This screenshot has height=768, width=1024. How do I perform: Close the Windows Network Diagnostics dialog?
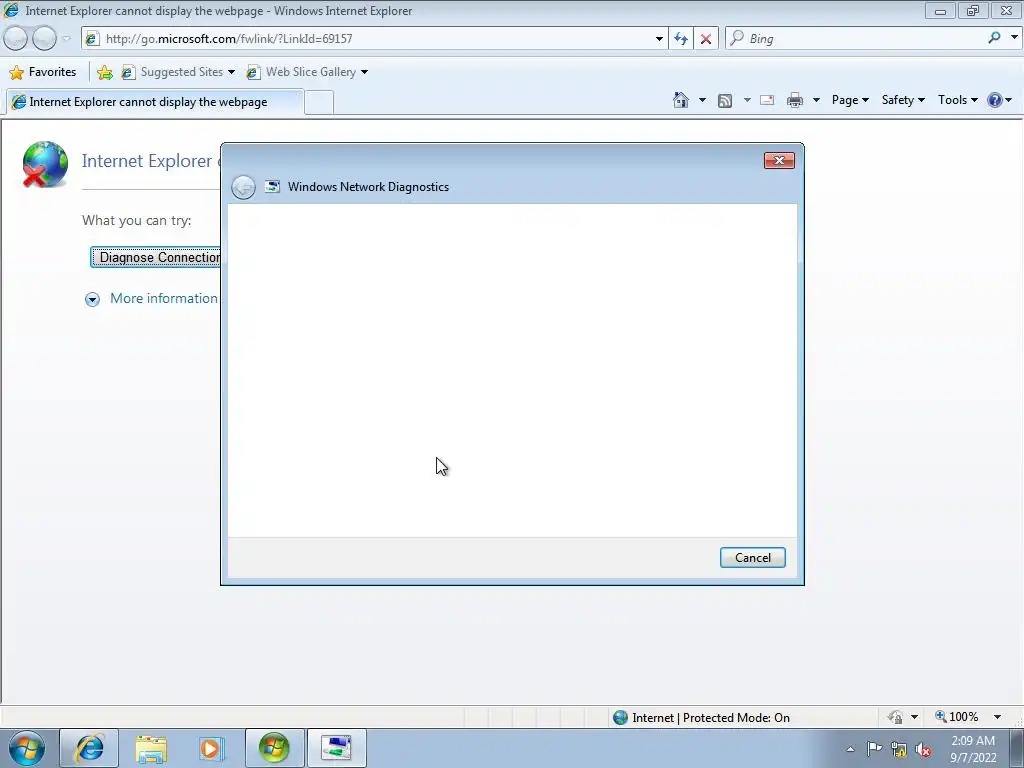click(x=779, y=161)
